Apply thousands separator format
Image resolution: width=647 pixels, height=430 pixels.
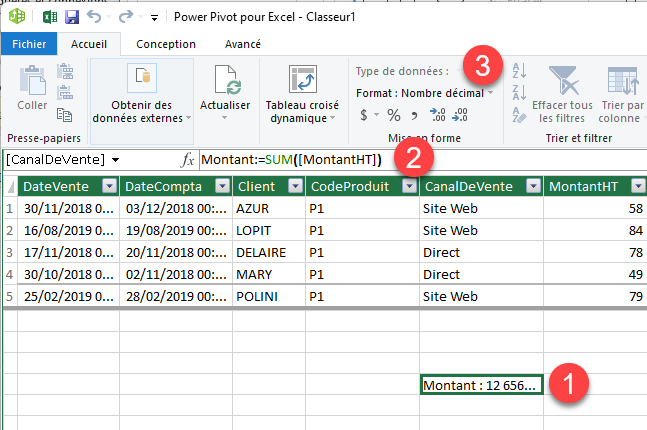(x=414, y=116)
